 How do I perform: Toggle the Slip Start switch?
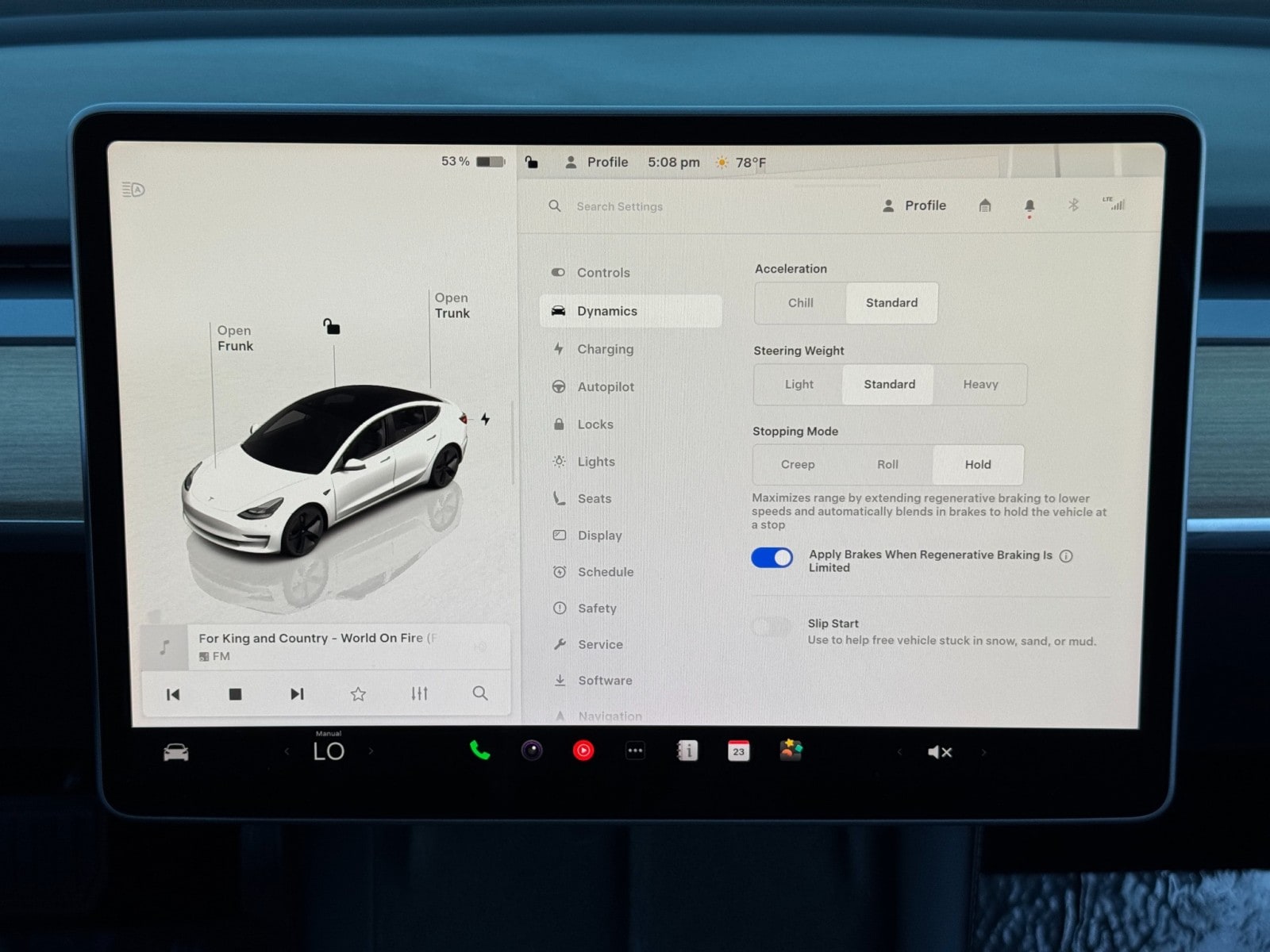[771, 628]
